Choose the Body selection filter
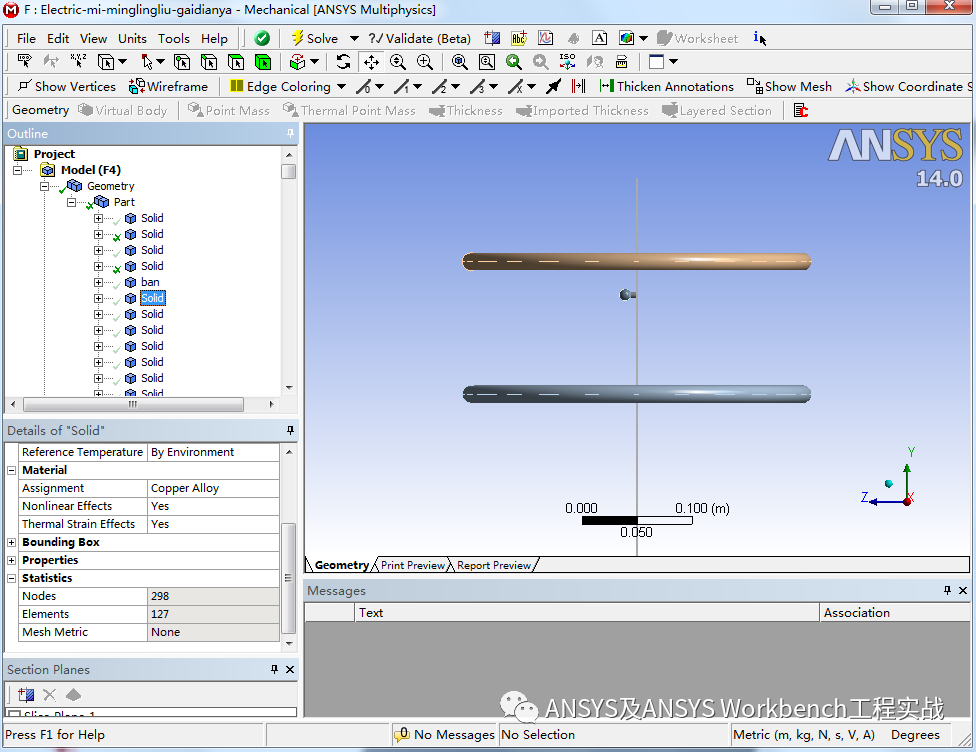The width and height of the screenshot is (976, 752). pyautogui.click(x=263, y=62)
